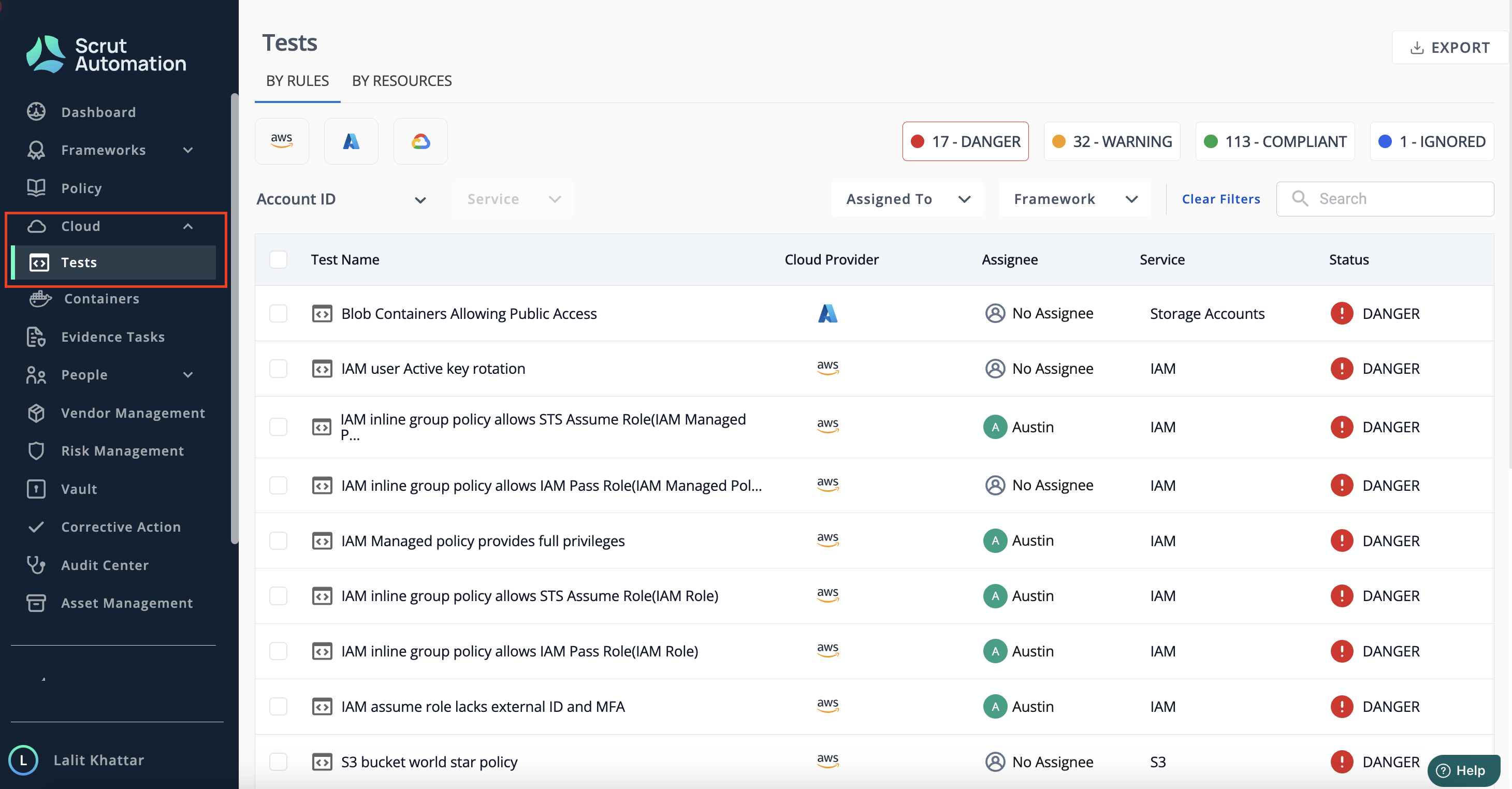The image size is (1512, 789).
Task: Open Corrective Action checkmark icon
Action: [x=36, y=527]
